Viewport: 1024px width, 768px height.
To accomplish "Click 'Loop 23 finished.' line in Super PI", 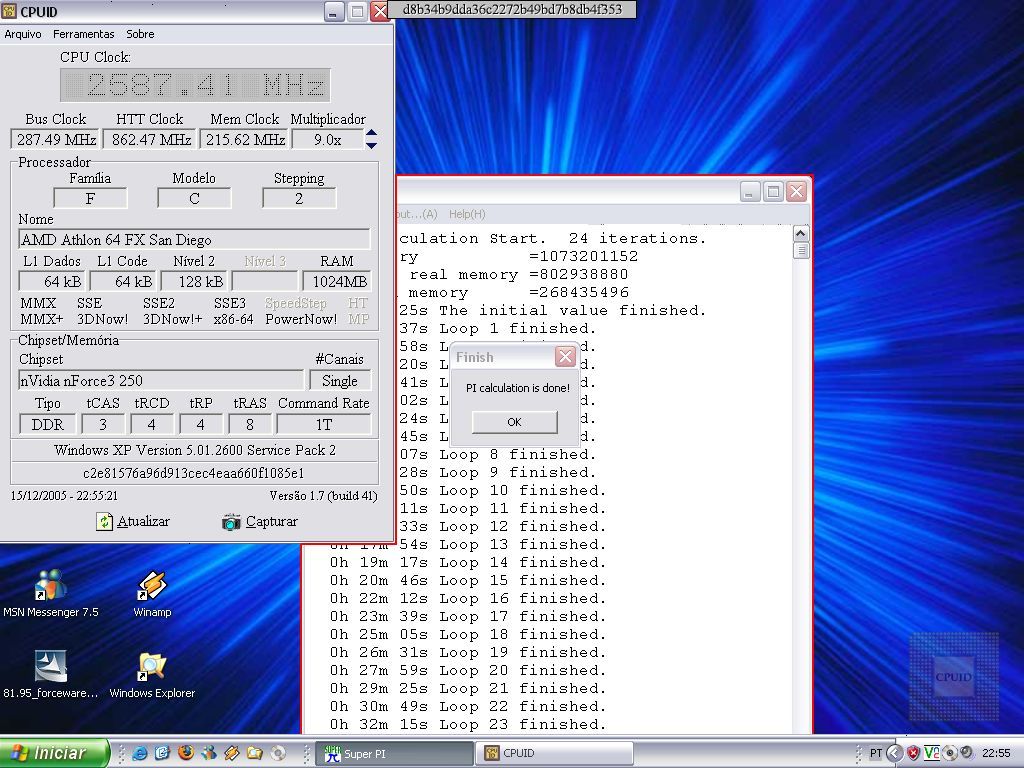I will coord(468,724).
